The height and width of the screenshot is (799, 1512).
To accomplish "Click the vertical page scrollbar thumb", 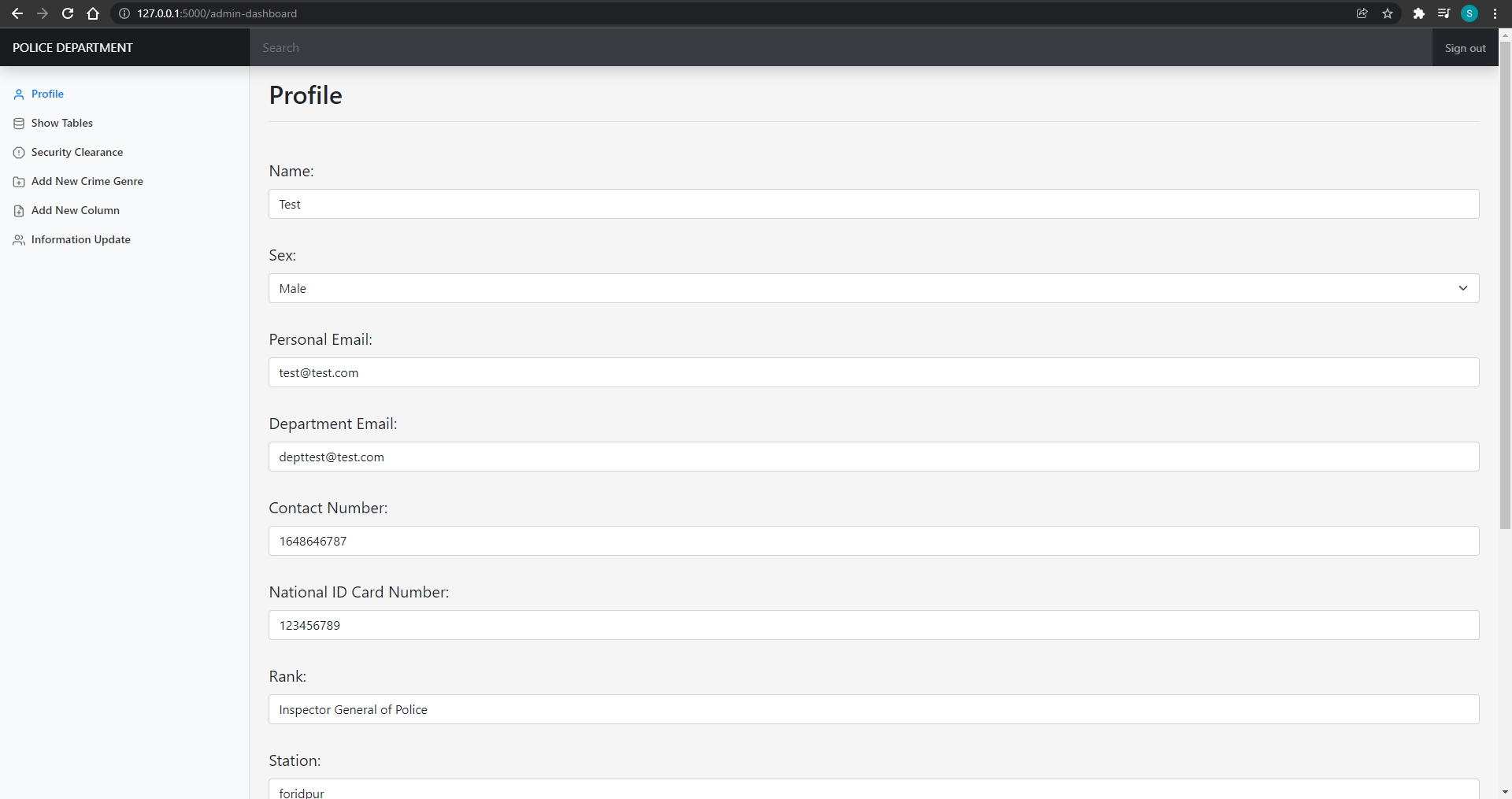I will click(1505, 285).
